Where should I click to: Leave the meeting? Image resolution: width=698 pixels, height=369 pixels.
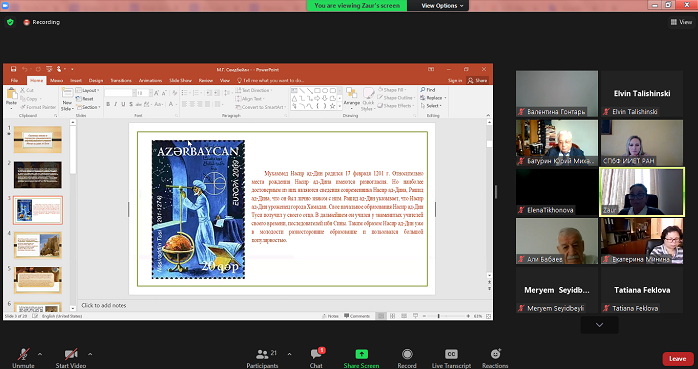(x=678, y=359)
